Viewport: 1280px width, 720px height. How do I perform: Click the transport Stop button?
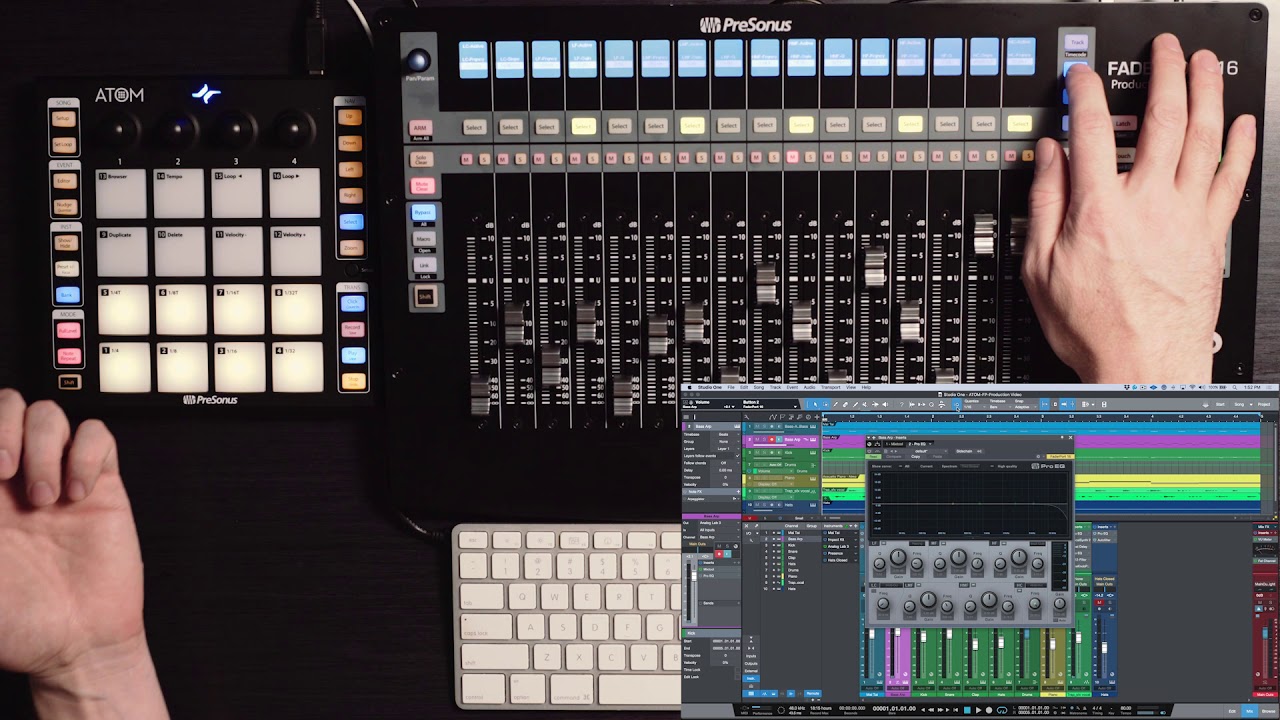pos(967,710)
